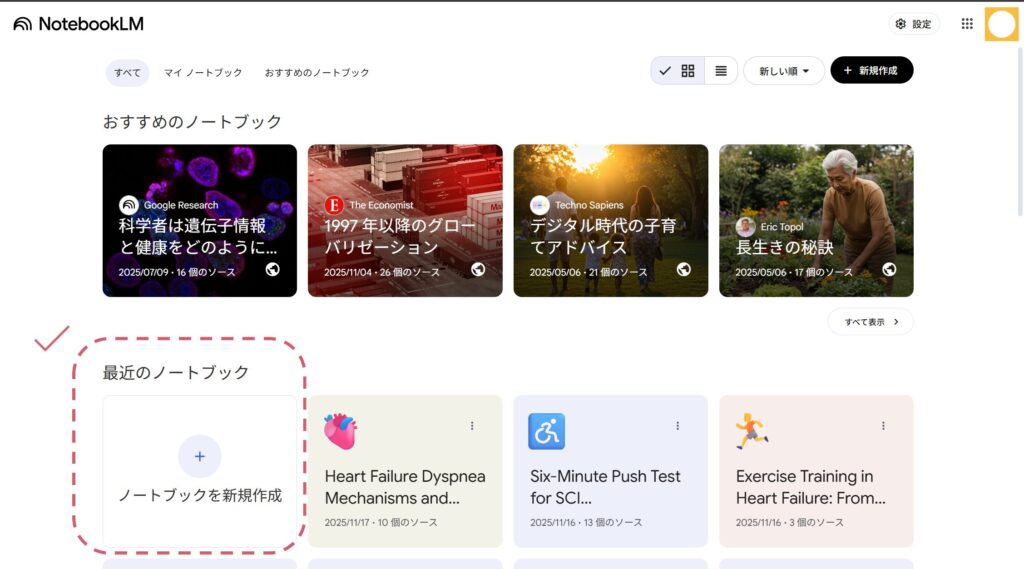1024x569 pixels.
Task: Expand the 新しい順 sort dropdown
Action: (x=783, y=71)
